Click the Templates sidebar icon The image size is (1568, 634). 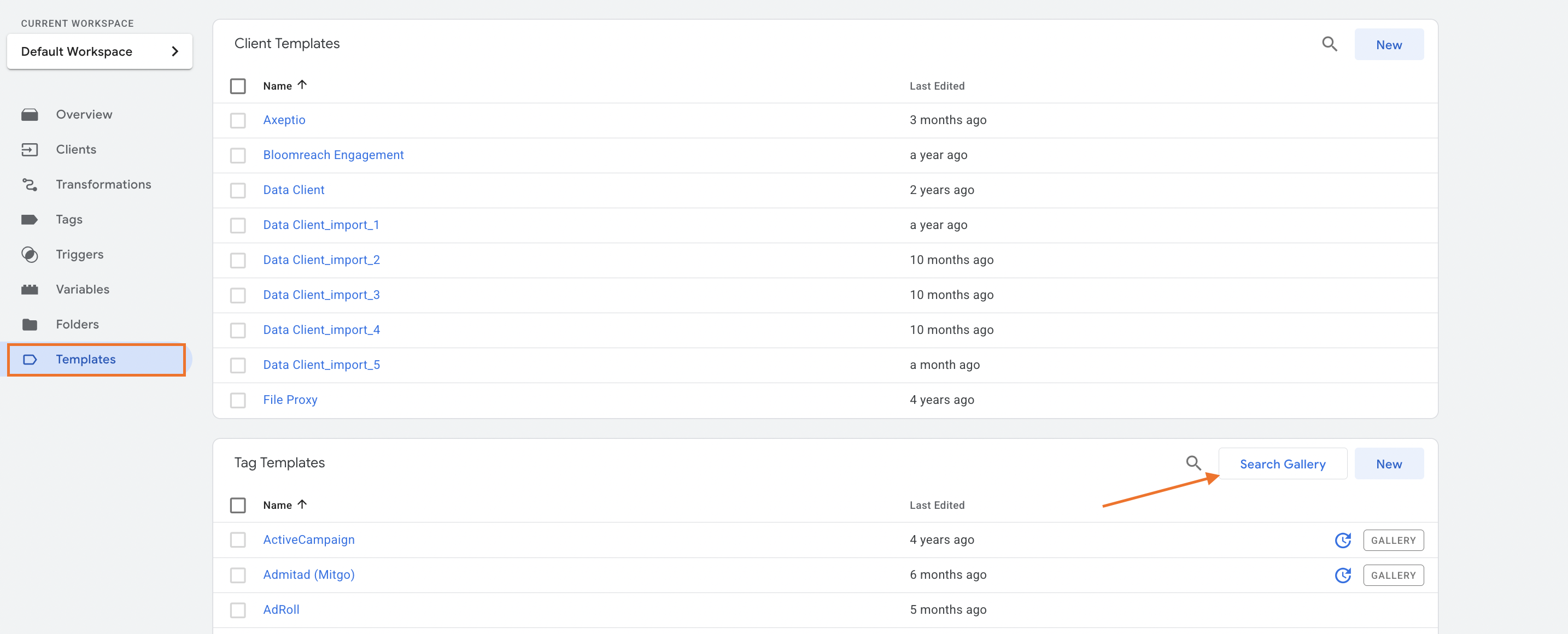tap(29, 360)
